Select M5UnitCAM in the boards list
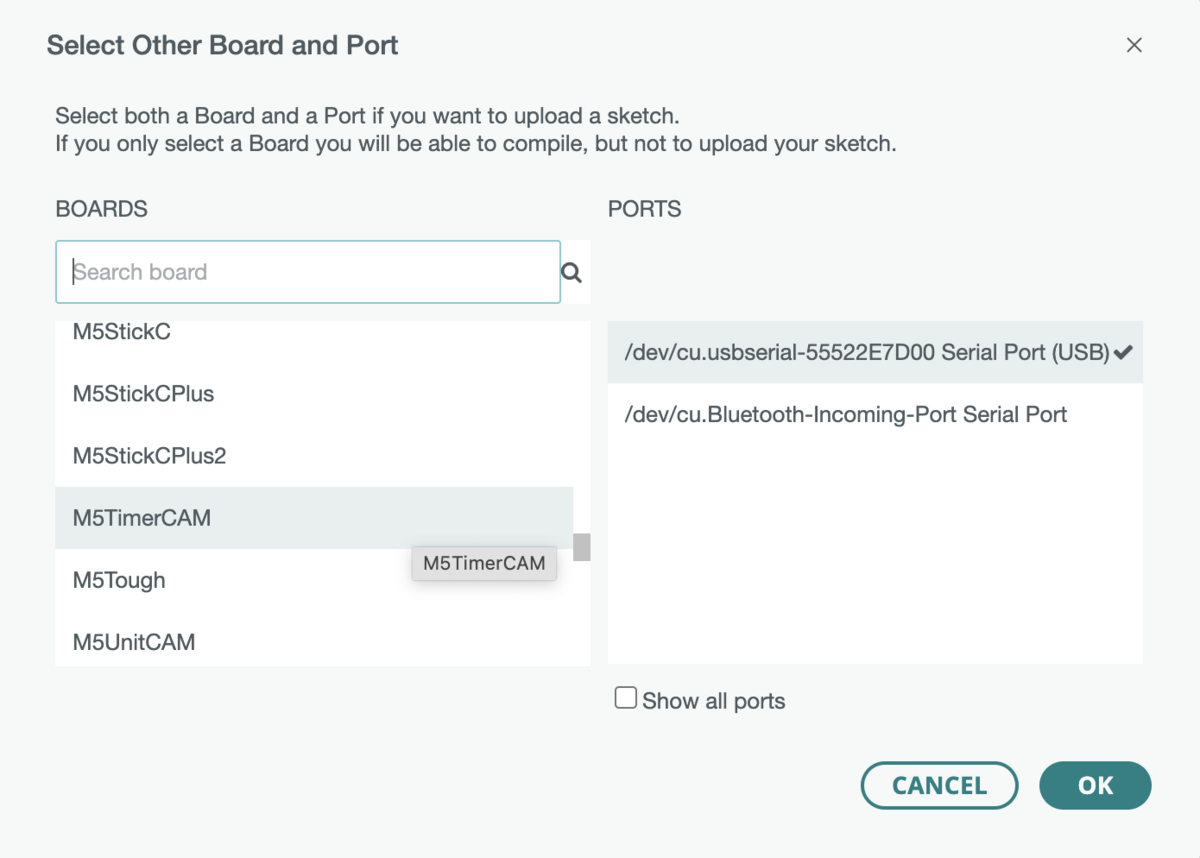The width and height of the screenshot is (1200, 858). click(x=134, y=642)
